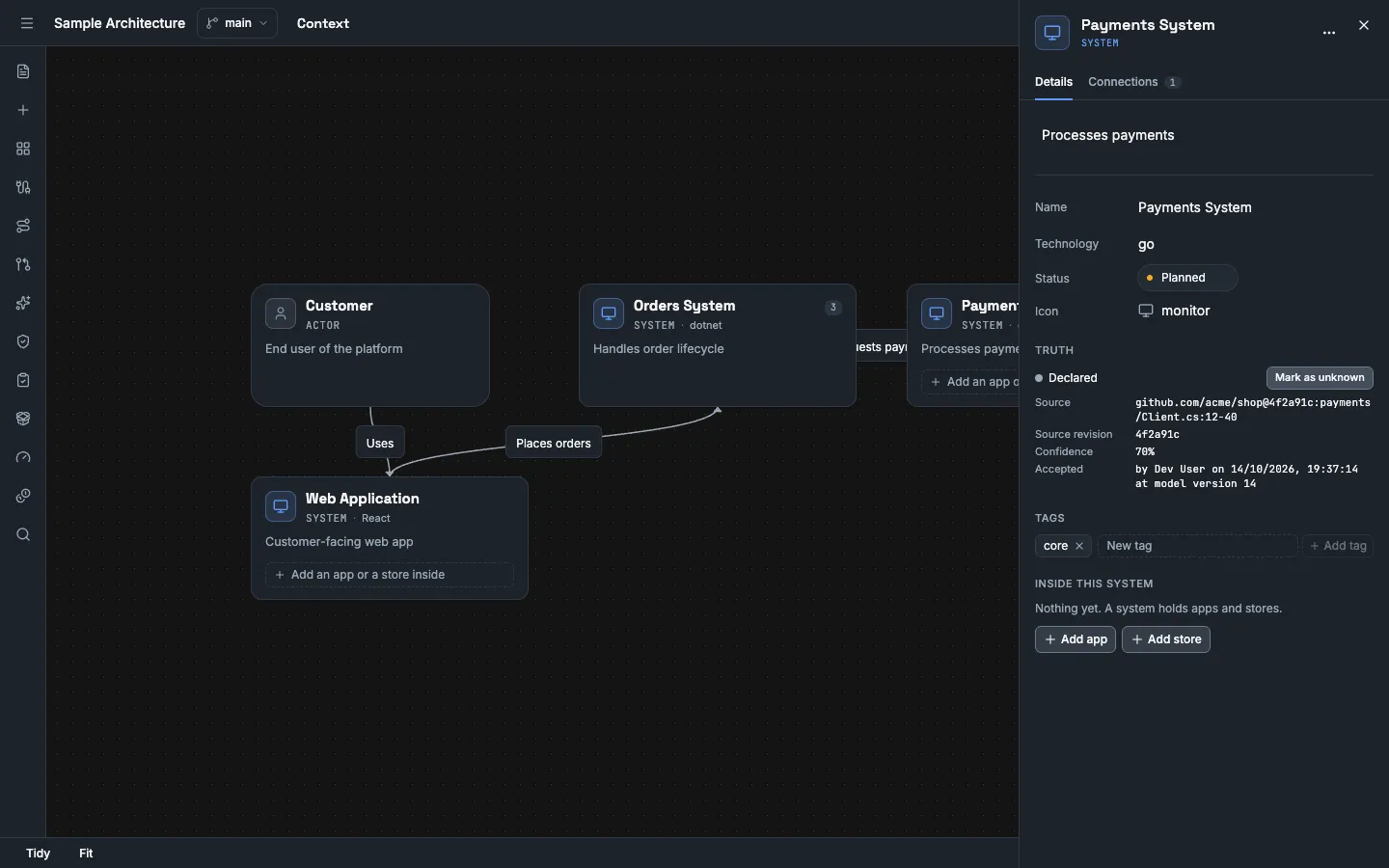The height and width of the screenshot is (868, 1389).
Task: Click Add an app or store in Web Application
Action: click(390, 575)
